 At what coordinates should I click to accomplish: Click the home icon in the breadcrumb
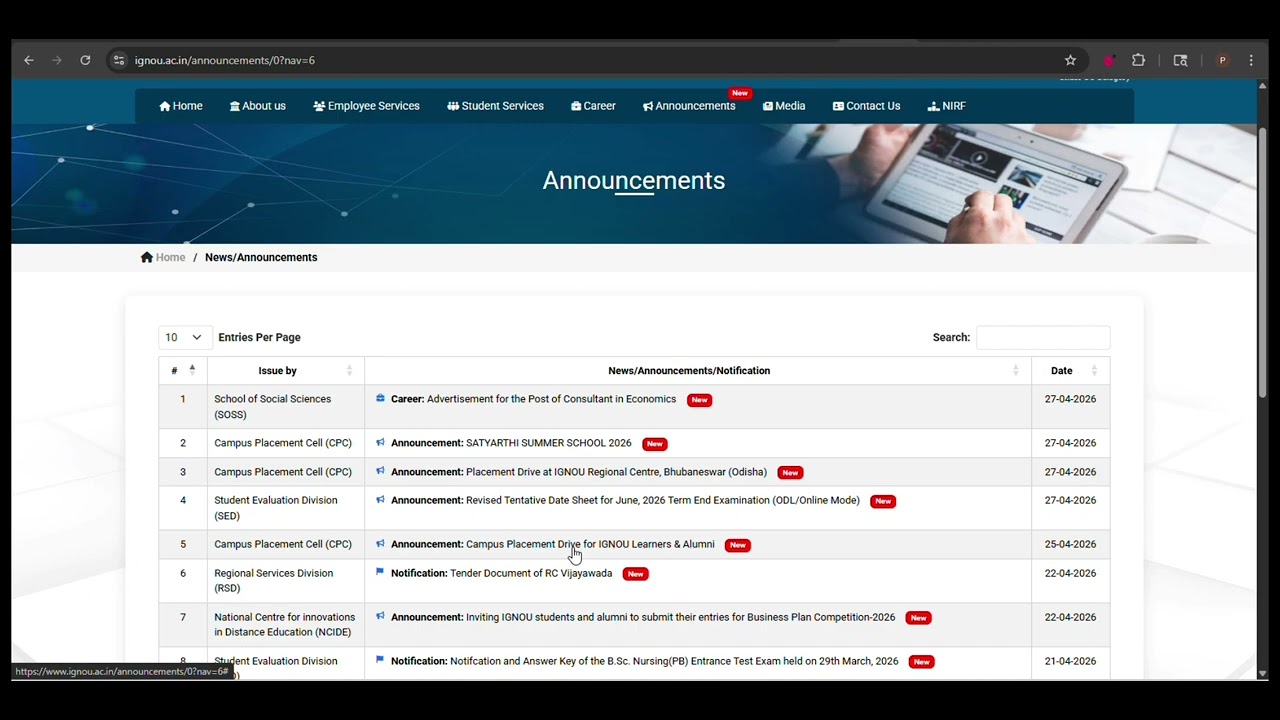[x=147, y=257]
